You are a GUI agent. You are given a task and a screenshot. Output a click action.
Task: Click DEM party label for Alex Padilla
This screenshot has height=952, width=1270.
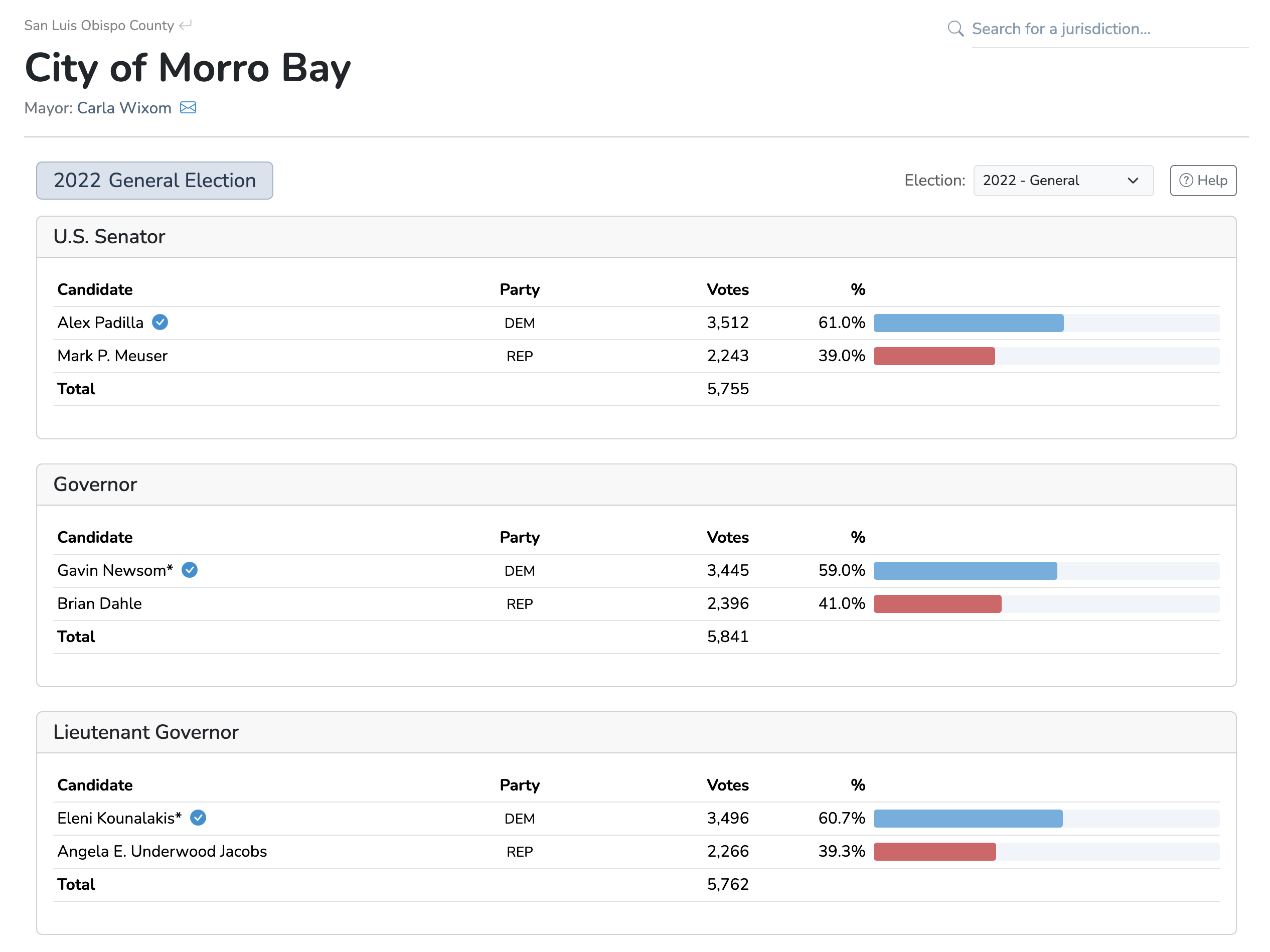point(520,323)
